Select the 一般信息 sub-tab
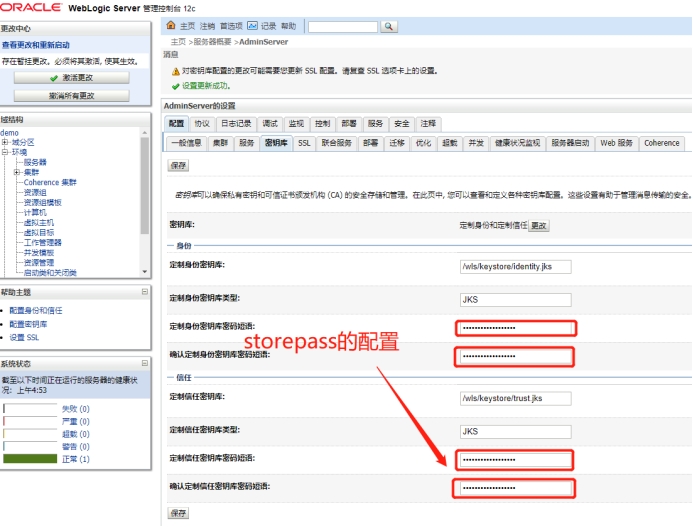The height and width of the screenshot is (527, 693). click(x=187, y=143)
